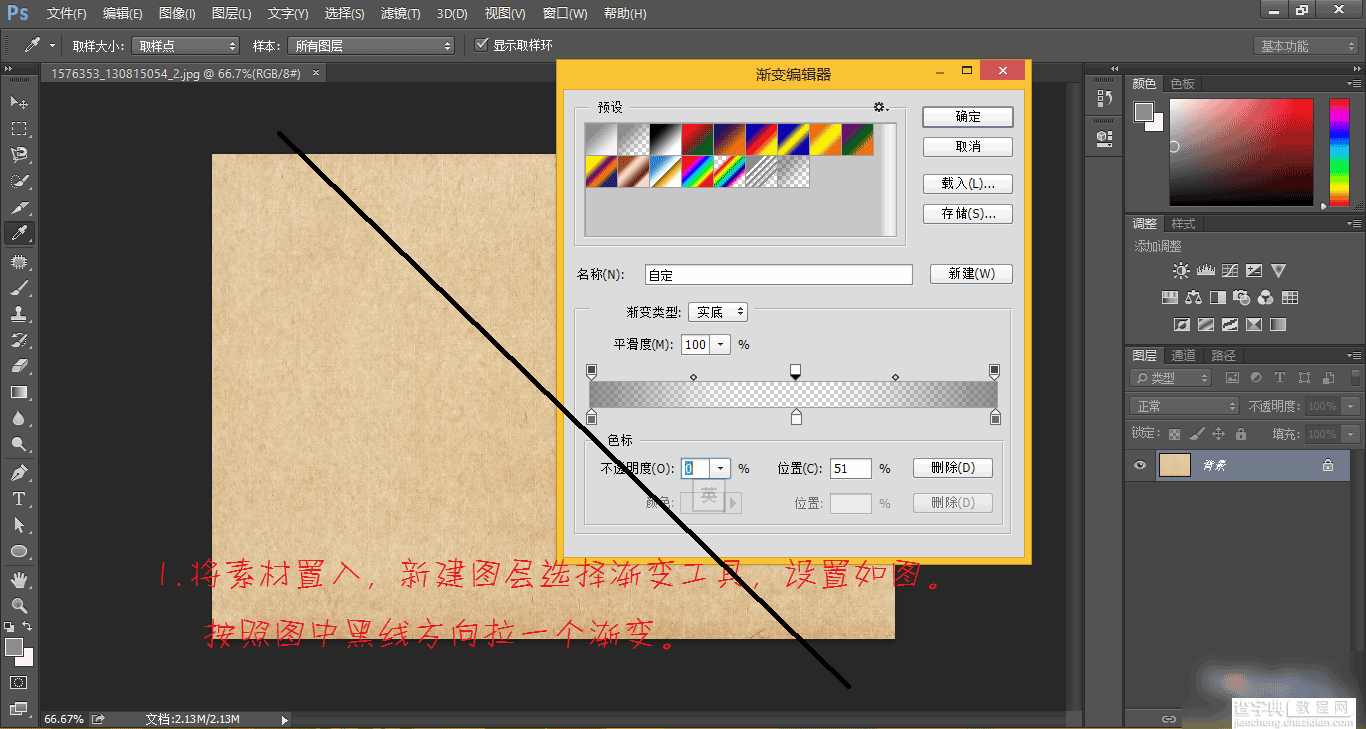Screen dimensions: 1366x729
Task: Open the gradient presets gear menu
Action: pyautogui.click(x=880, y=107)
